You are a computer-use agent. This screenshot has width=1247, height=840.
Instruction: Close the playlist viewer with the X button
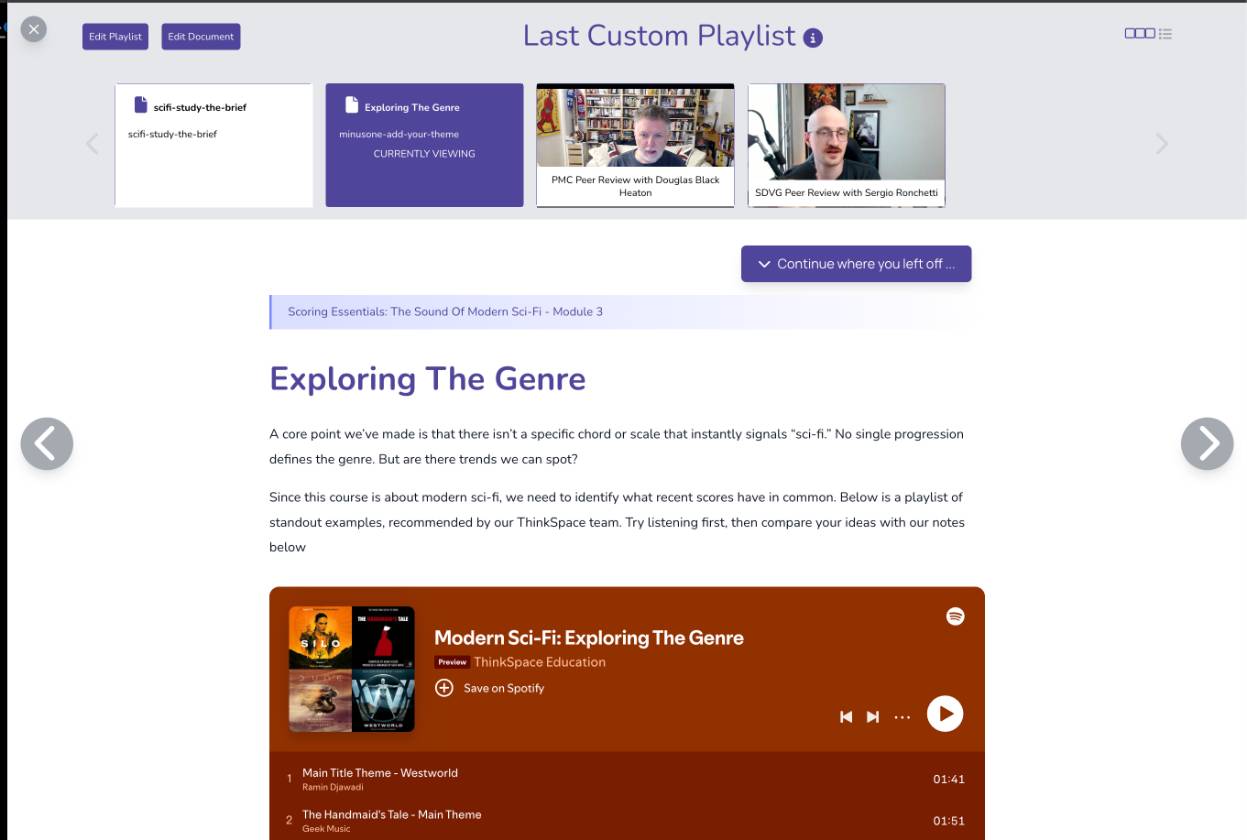click(x=34, y=29)
